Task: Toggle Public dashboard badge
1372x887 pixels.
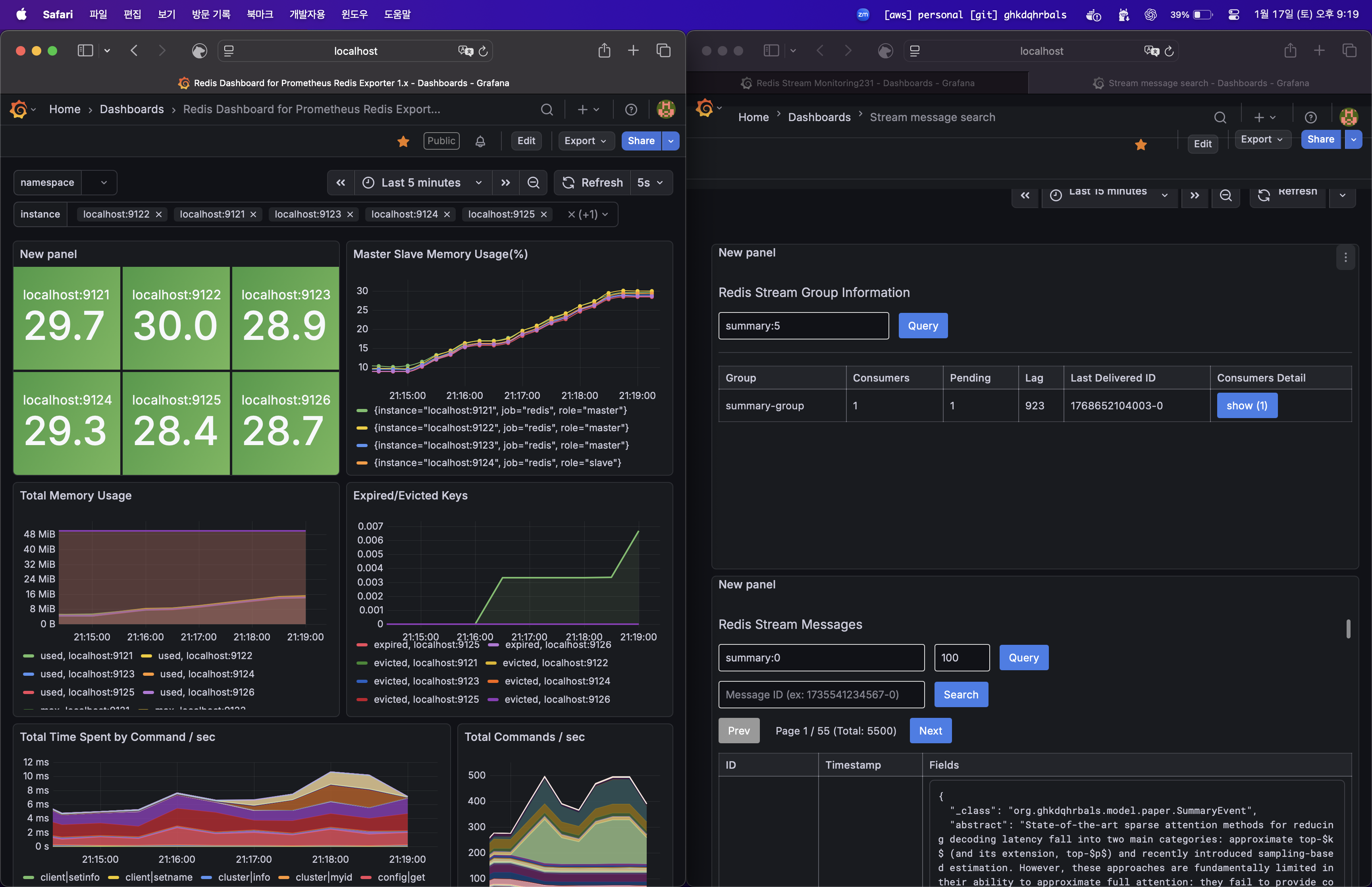Action: point(441,141)
